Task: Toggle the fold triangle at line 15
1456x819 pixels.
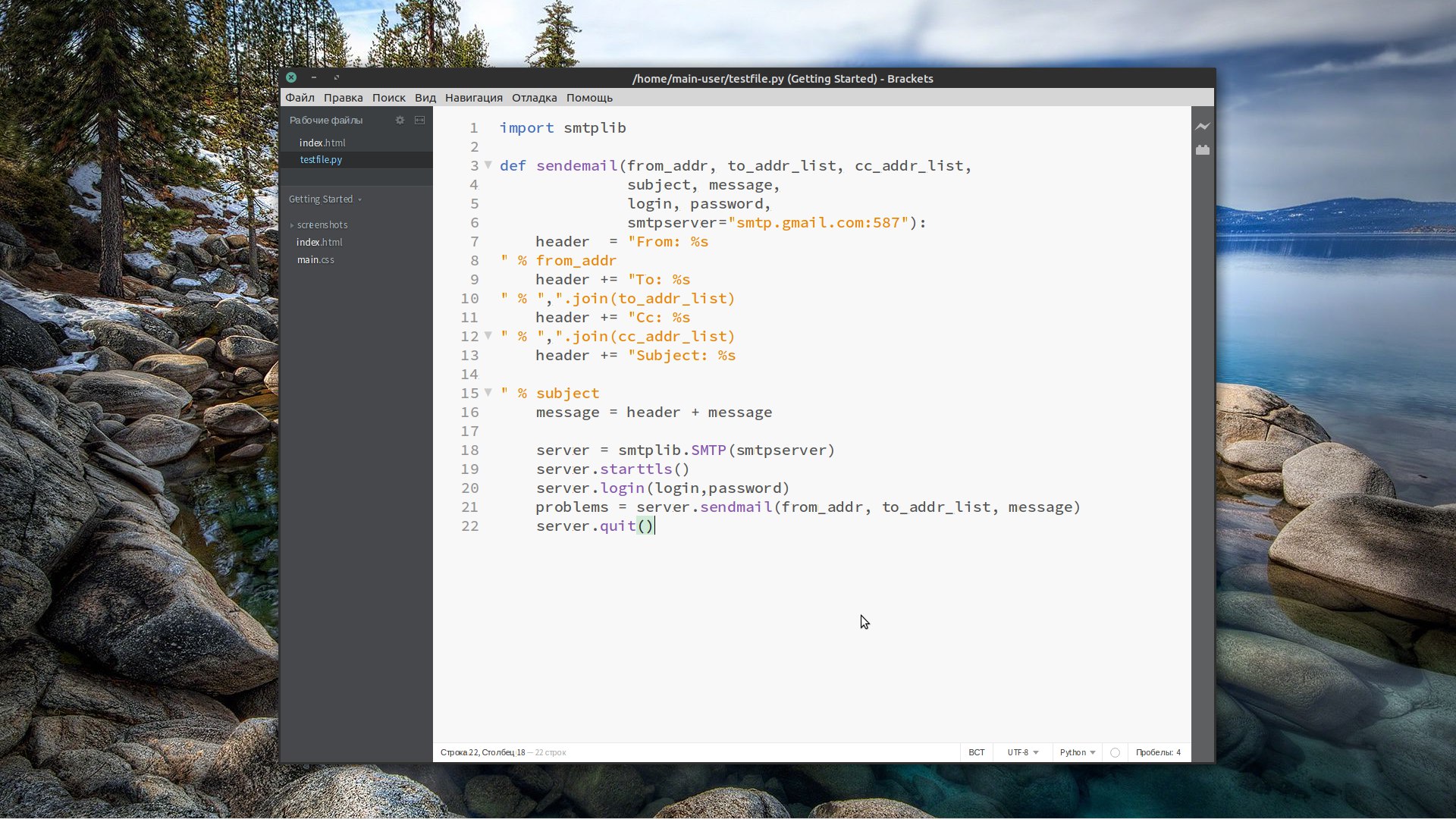Action: click(x=488, y=392)
